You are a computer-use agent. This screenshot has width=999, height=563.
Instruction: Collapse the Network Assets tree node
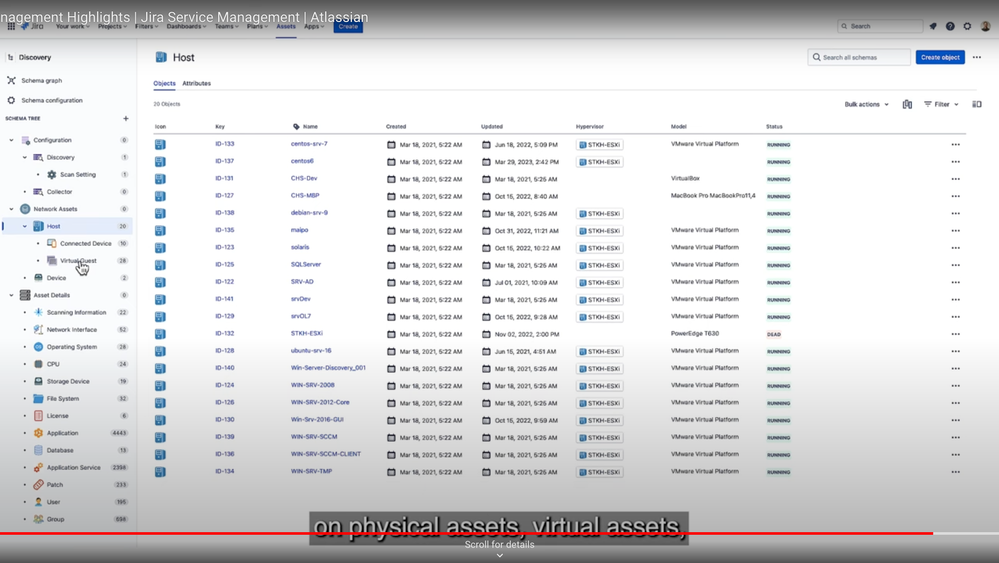tap(11, 209)
